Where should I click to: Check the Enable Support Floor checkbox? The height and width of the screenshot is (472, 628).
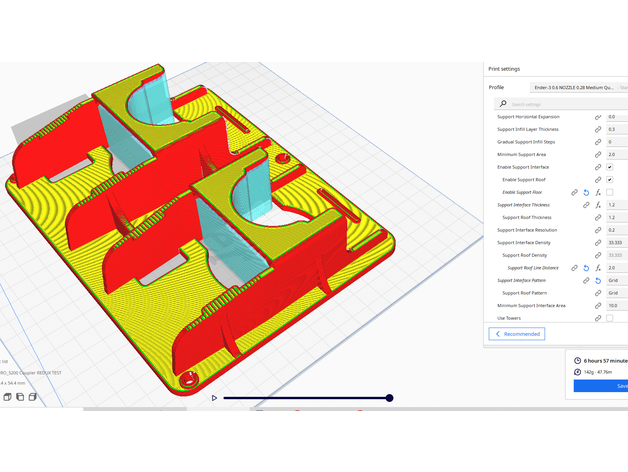(x=610, y=192)
